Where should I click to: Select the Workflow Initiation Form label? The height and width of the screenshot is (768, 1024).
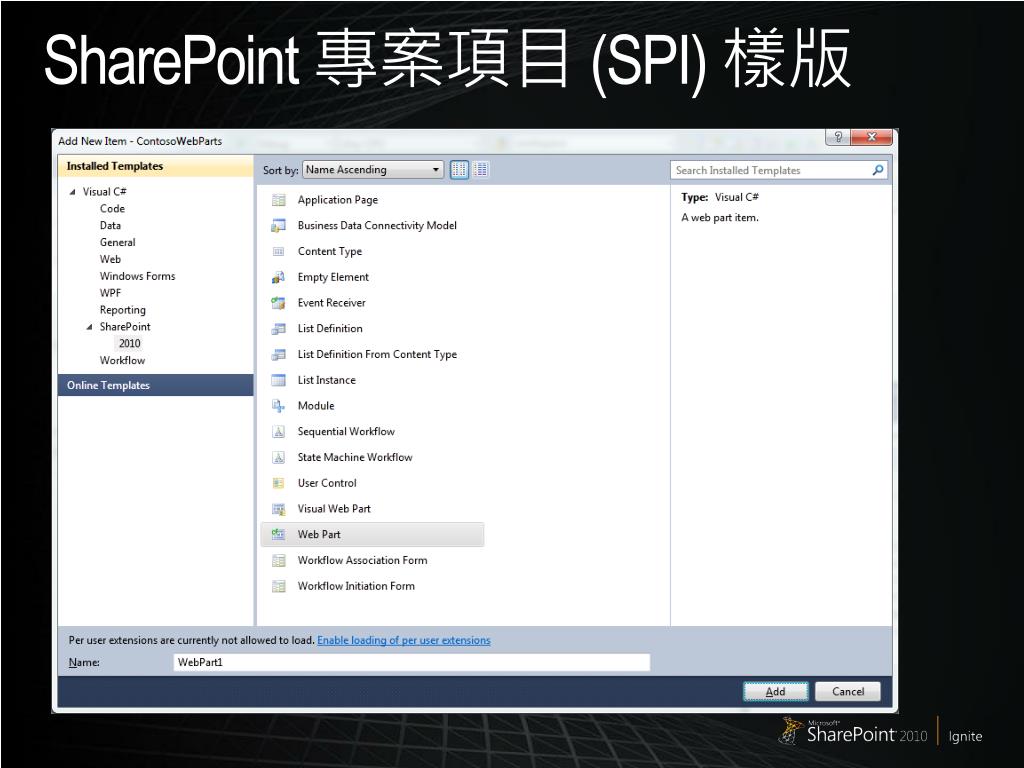356,586
